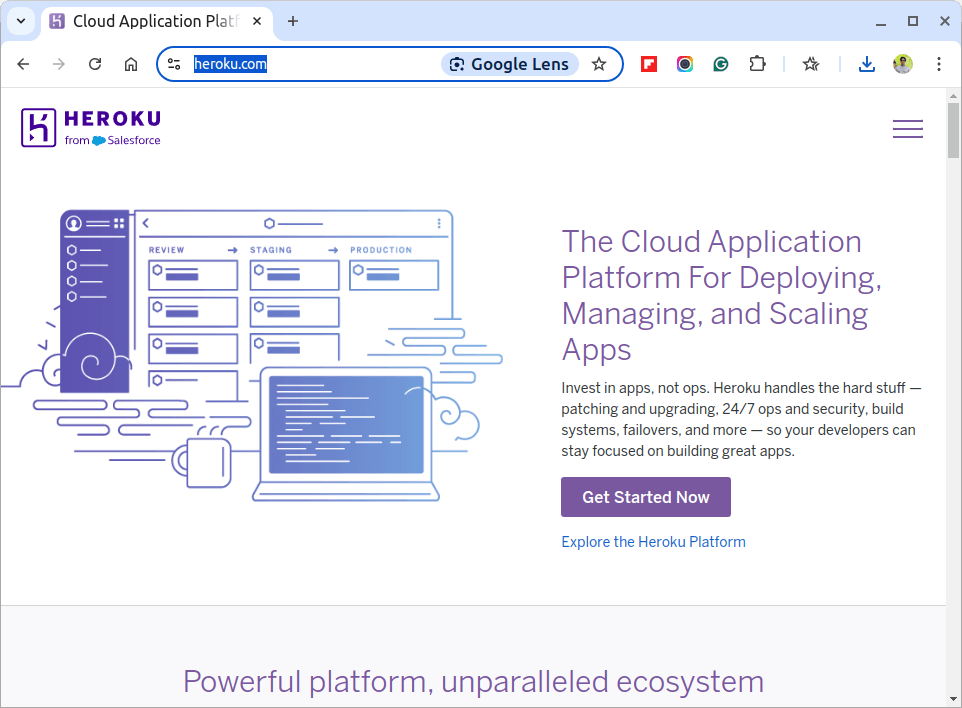Bookmark this page with the star icon
This screenshot has width=962, height=708.
tap(599, 64)
